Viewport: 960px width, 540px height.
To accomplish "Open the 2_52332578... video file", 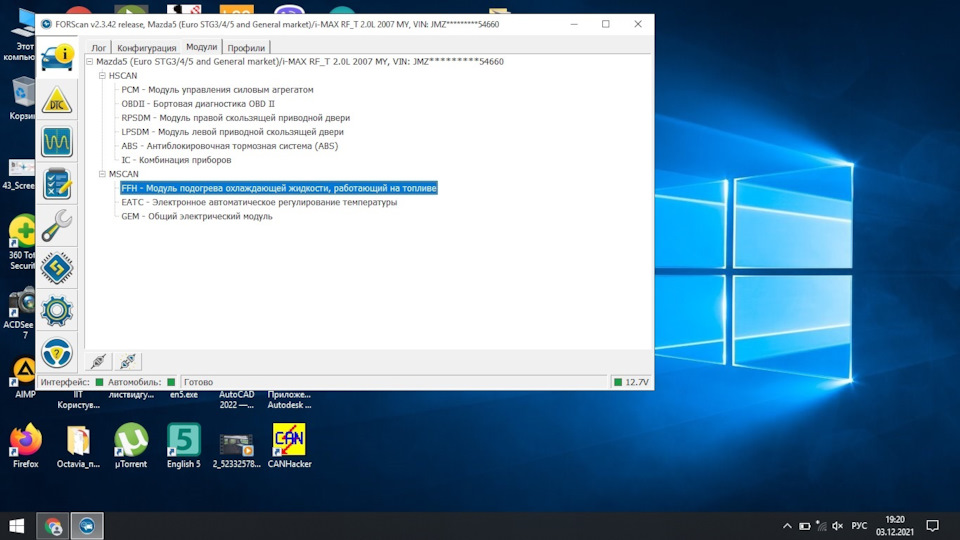I will point(236,449).
